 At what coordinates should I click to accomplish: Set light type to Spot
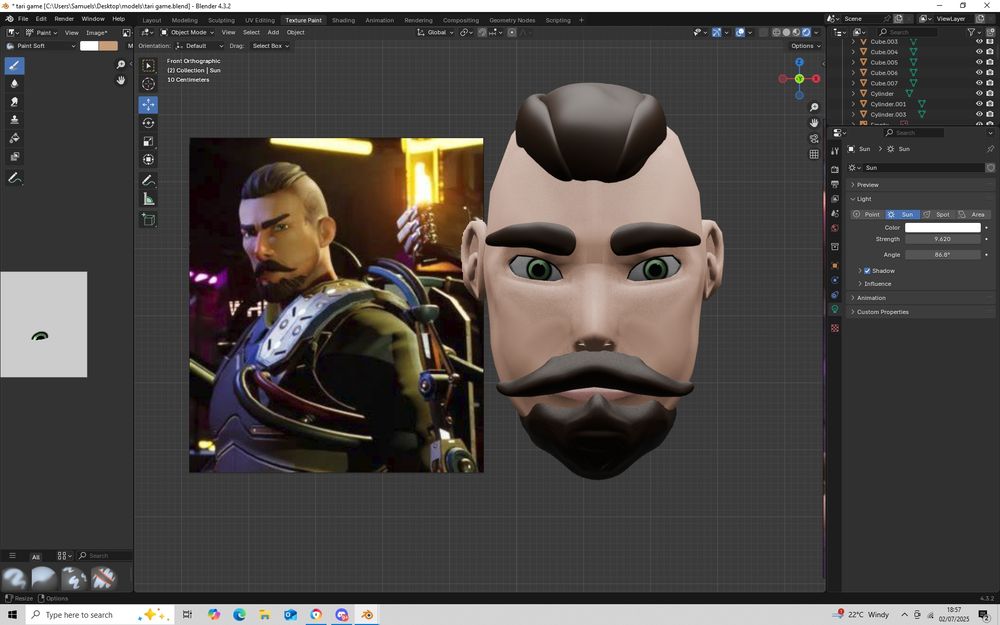pyautogui.click(x=937, y=214)
